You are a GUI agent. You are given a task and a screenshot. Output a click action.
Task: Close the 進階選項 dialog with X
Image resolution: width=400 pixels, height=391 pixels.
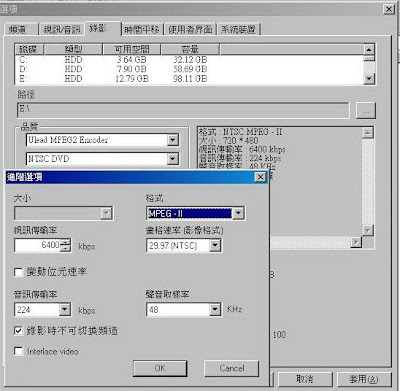(x=260, y=177)
